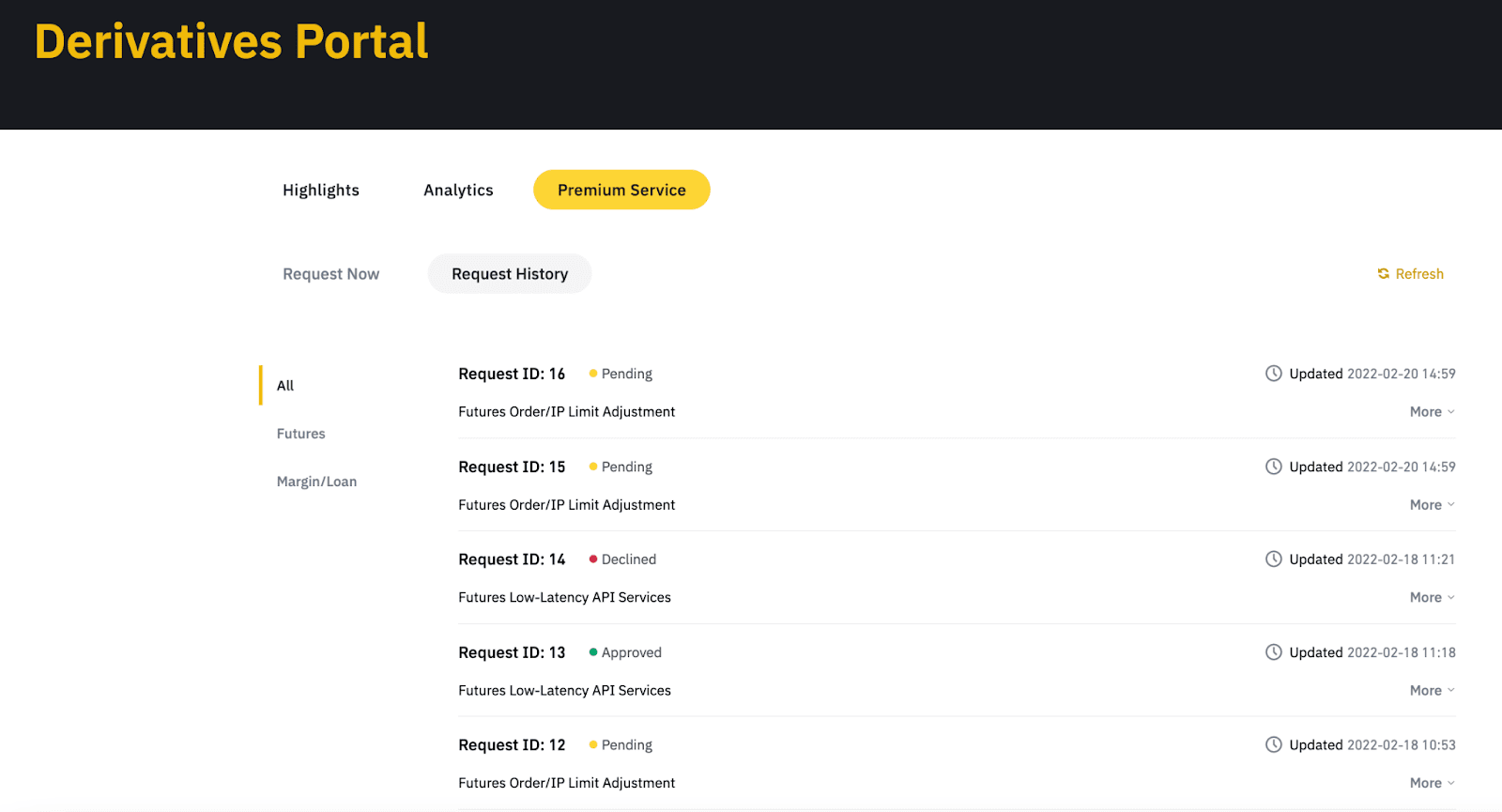Click the Declined status label
1502x812 pixels.
(629, 559)
